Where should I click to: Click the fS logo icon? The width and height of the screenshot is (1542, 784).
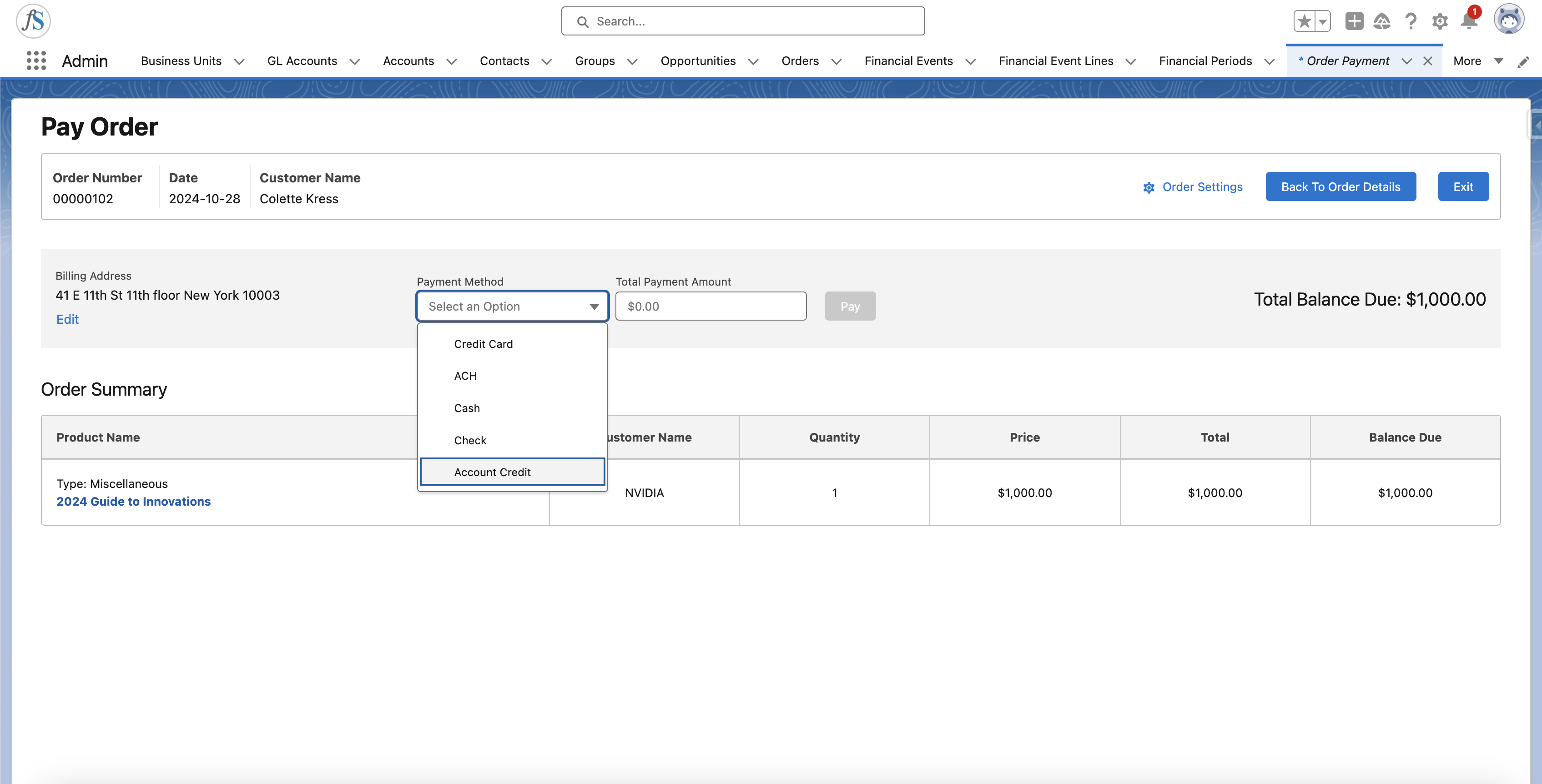pyautogui.click(x=34, y=21)
